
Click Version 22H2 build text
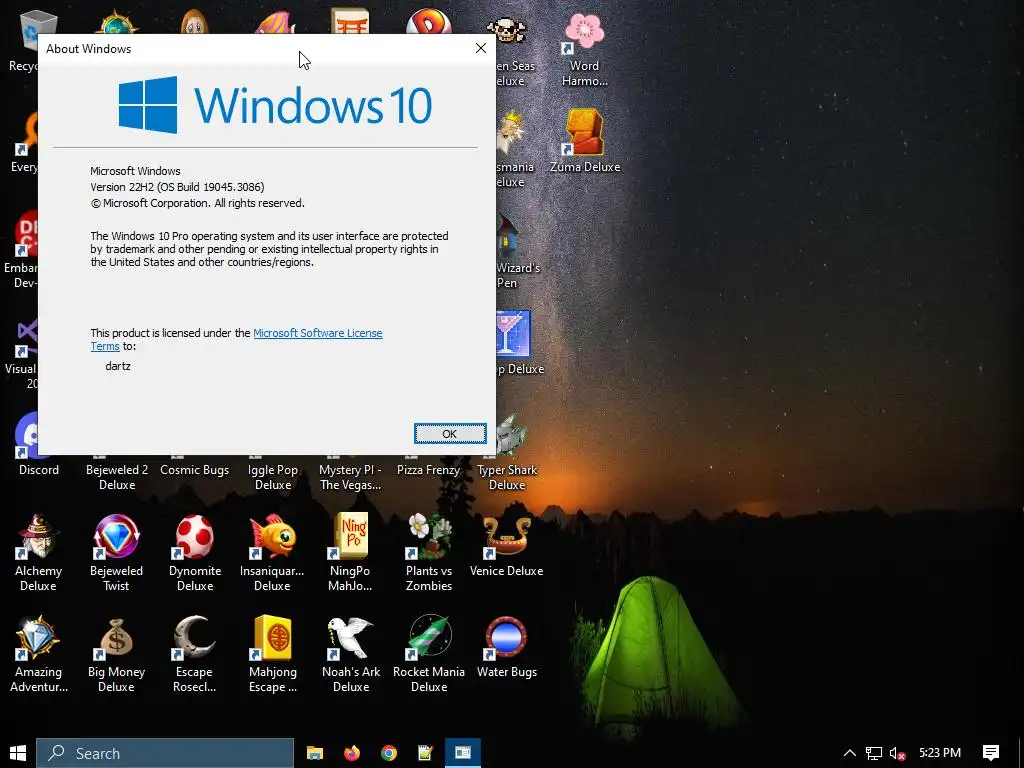(178, 187)
